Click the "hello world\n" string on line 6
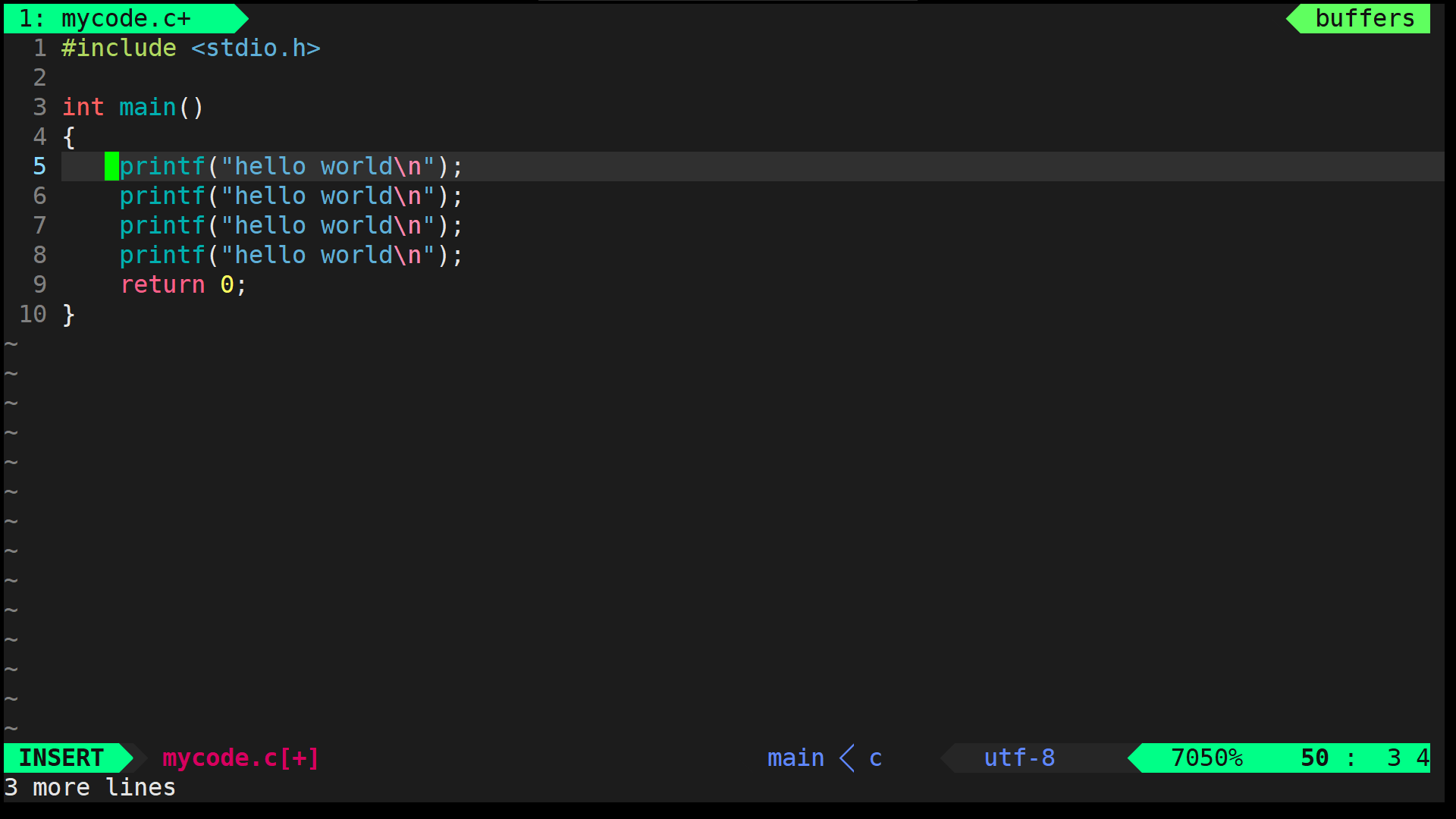The width and height of the screenshot is (1456, 819). pyautogui.click(x=328, y=196)
